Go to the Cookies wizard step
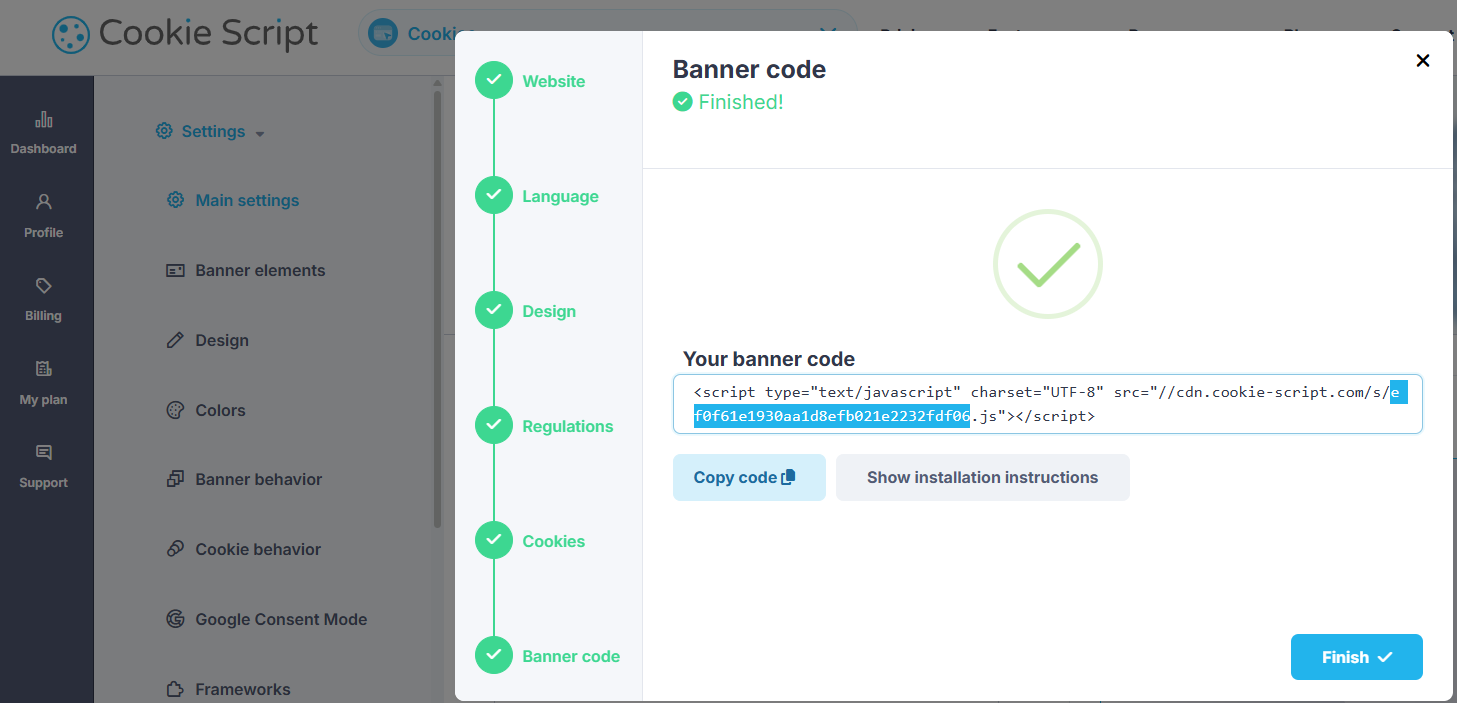The width and height of the screenshot is (1457, 703). [x=553, y=541]
